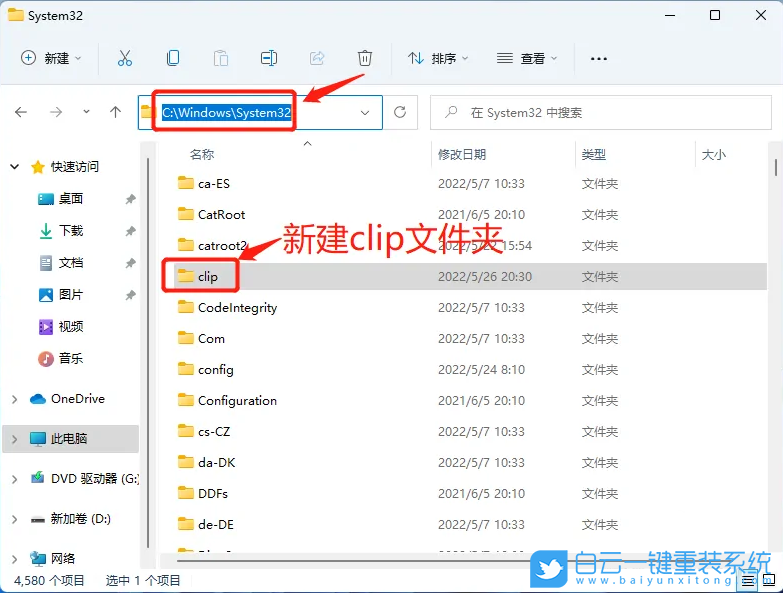Open the 排序 Sort dropdown
Image resolution: width=783 pixels, height=593 pixels.
438,58
